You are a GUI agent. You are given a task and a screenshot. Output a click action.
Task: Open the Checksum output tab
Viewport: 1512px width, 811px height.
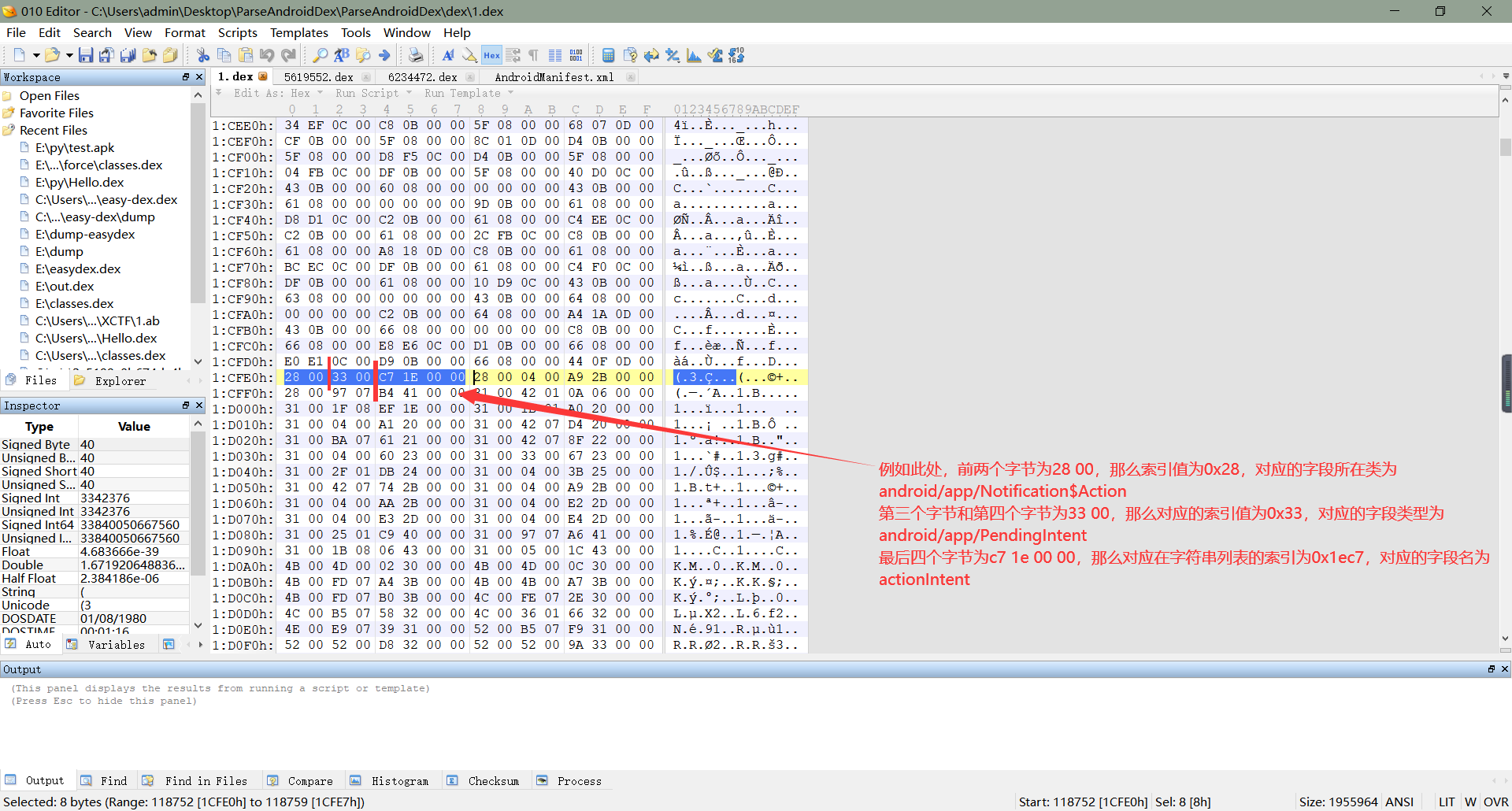(x=484, y=781)
